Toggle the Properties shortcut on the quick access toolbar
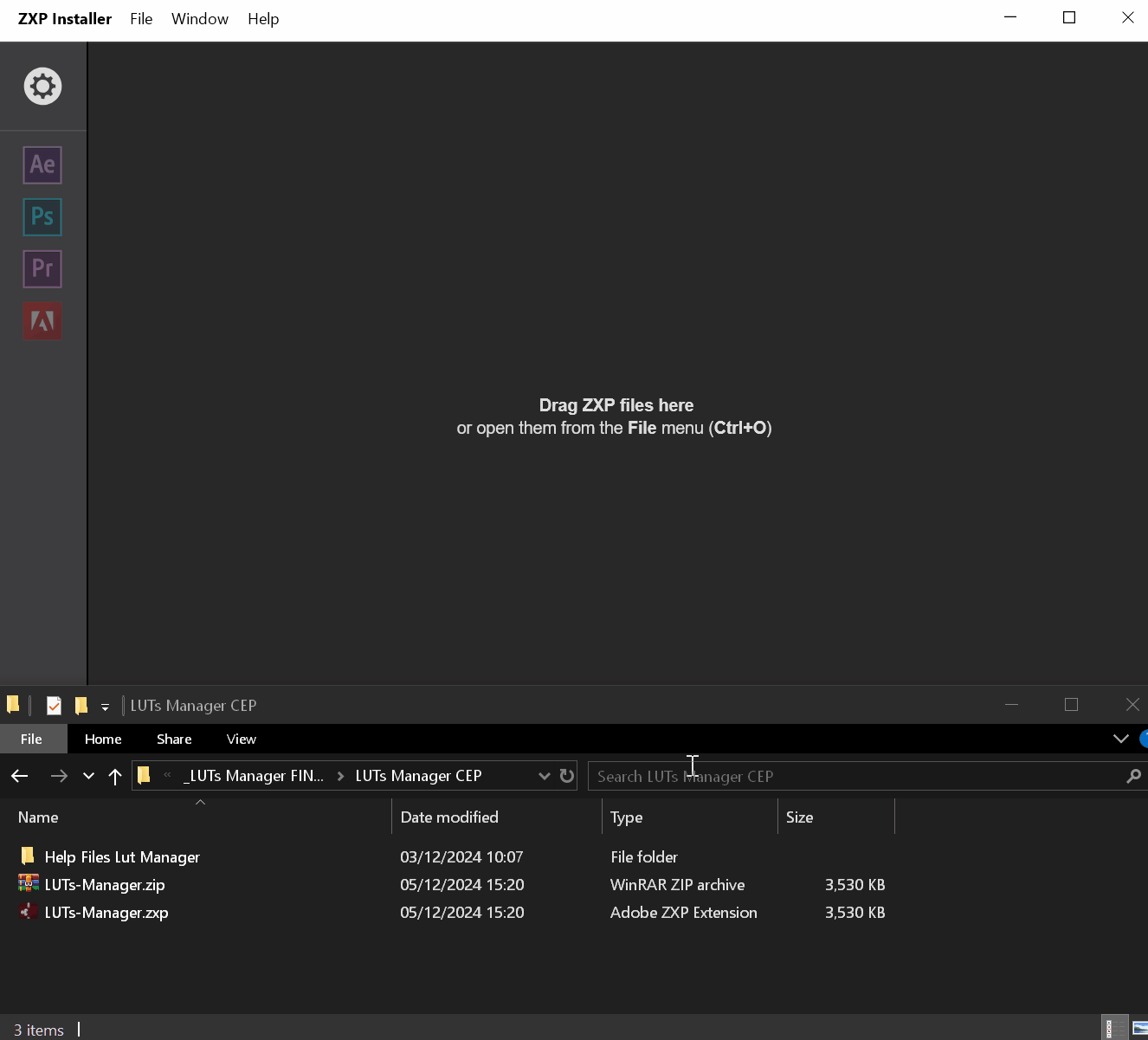This screenshot has width=1148, height=1040. pos(54,705)
